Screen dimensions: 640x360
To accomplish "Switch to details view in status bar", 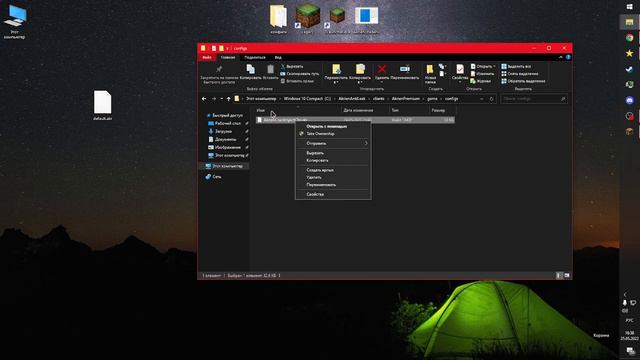I will [x=559, y=276].
